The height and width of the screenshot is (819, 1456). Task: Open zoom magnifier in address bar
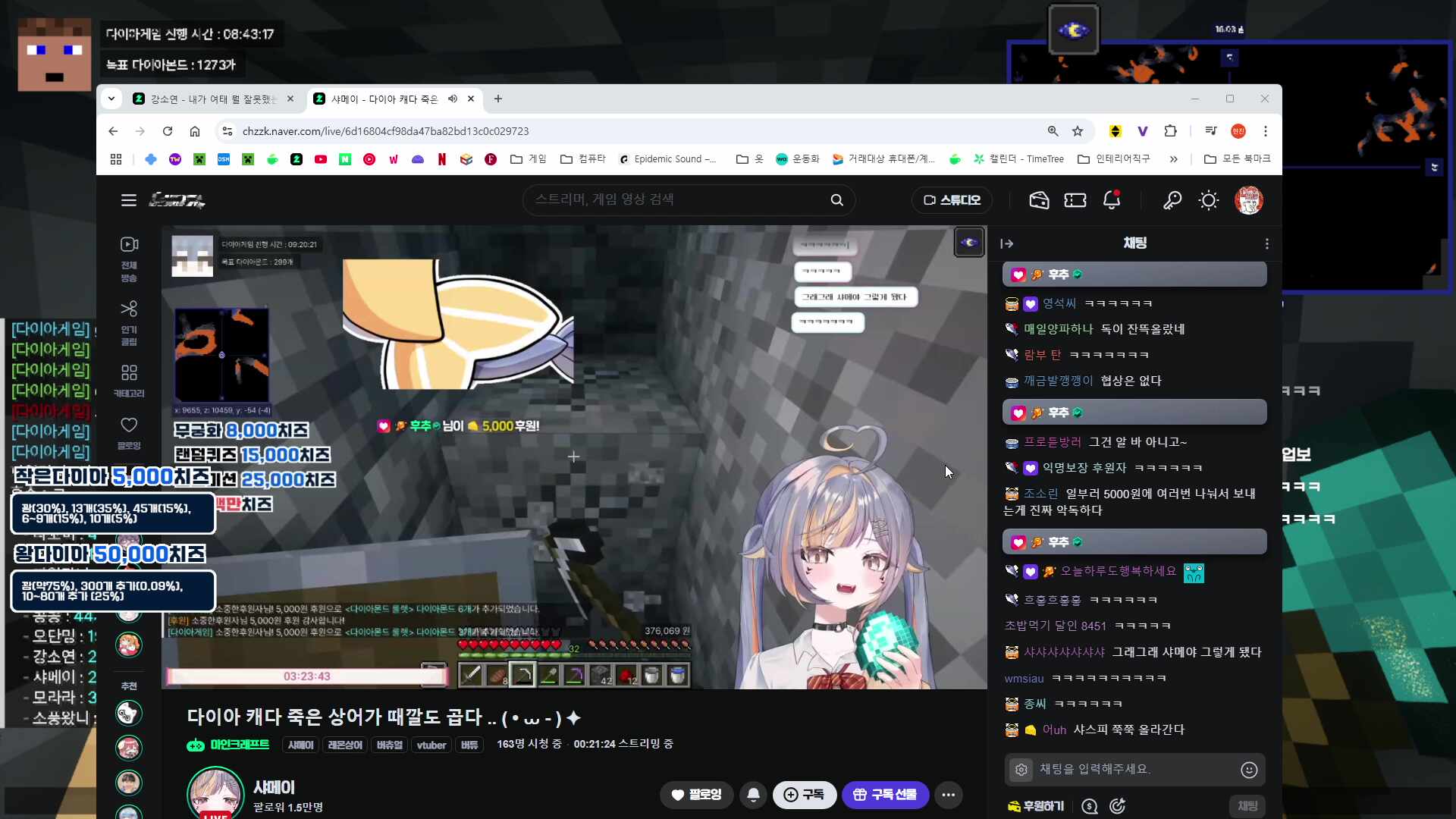(x=1053, y=131)
